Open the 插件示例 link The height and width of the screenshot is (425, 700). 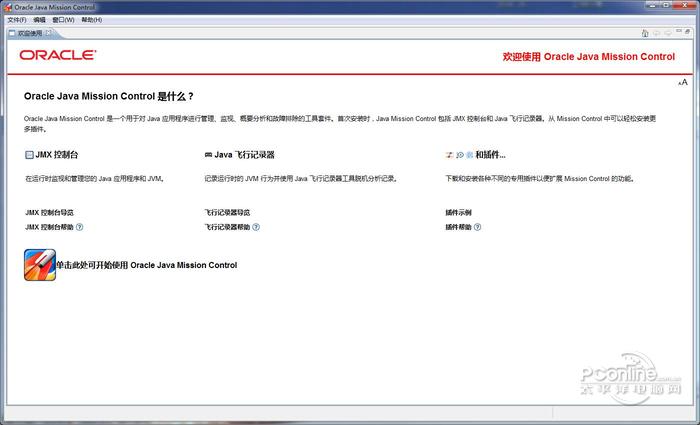point(458,212)
